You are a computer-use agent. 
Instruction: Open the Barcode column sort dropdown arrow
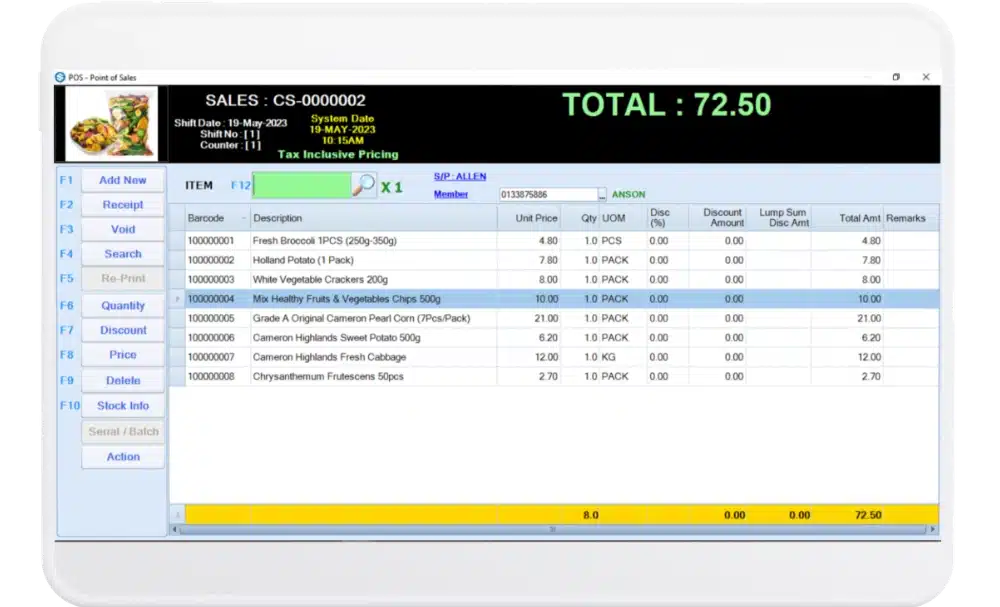(x=243, y=218)
